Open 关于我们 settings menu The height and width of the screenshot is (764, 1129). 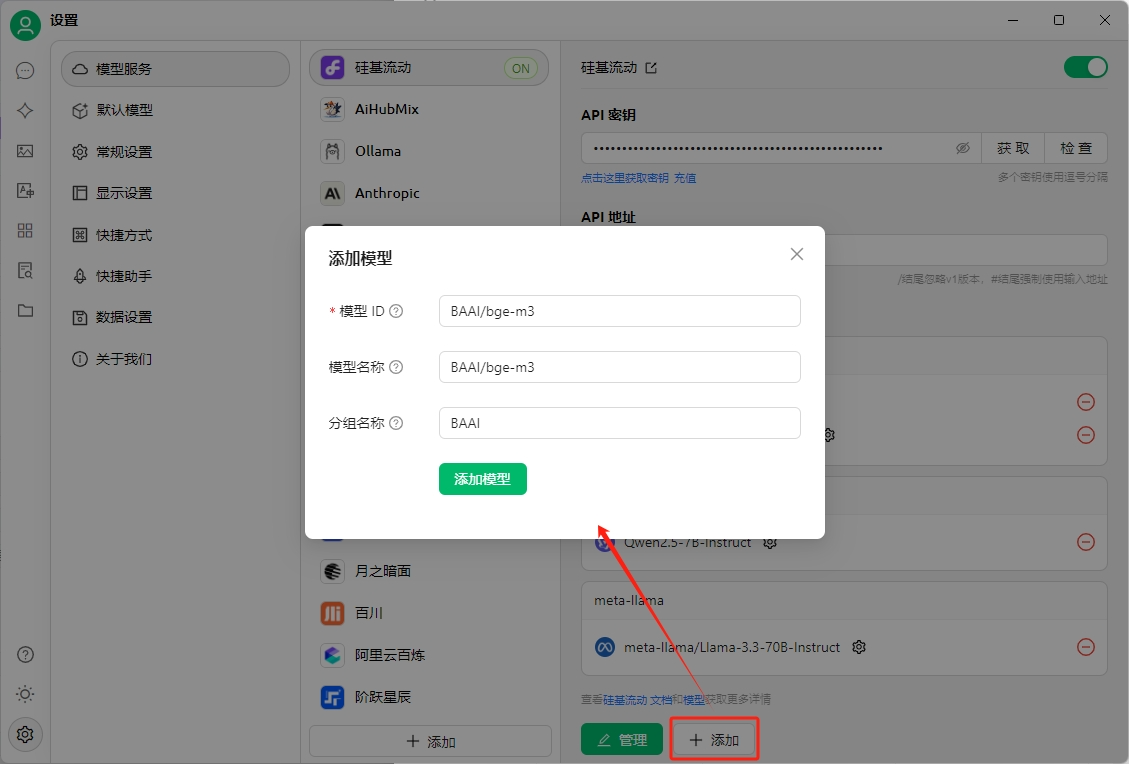click(176, 359)
